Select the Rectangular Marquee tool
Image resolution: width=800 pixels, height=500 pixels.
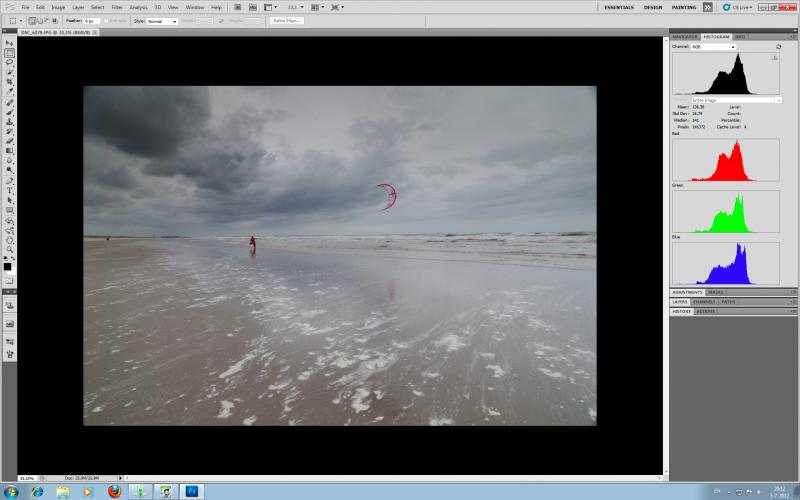[9, 53]
